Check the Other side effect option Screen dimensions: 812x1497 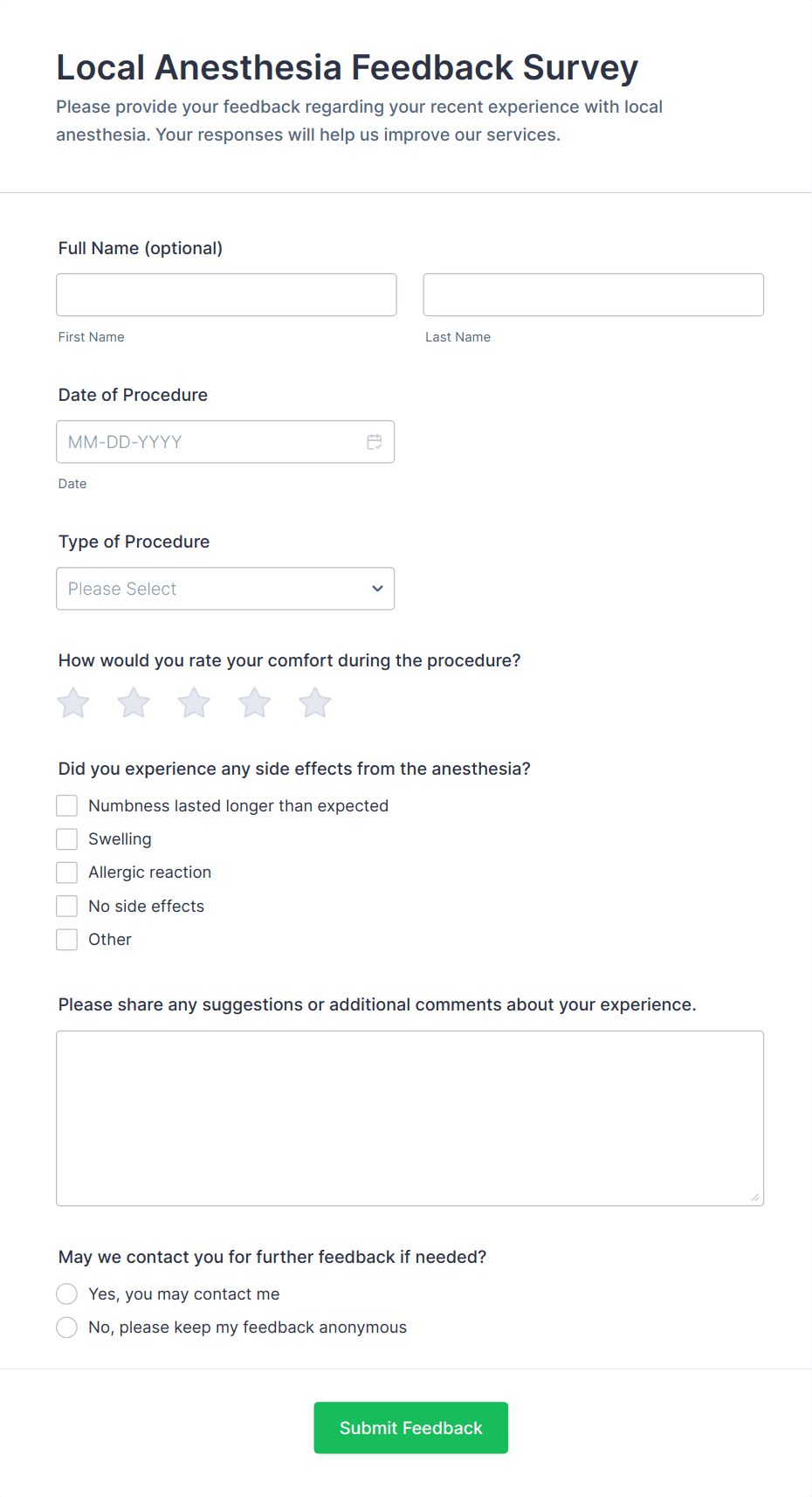[67, 940]
